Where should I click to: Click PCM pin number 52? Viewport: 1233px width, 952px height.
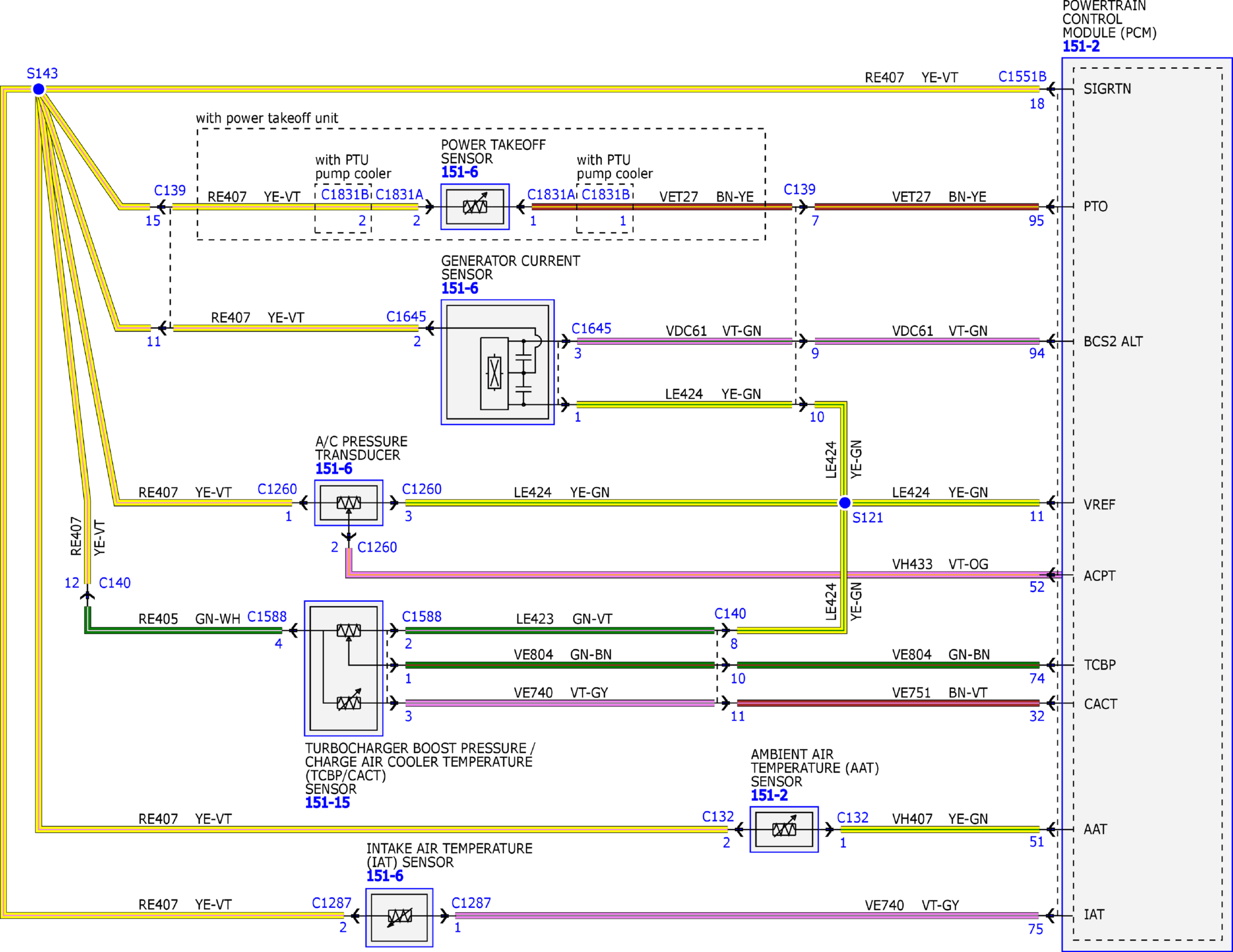click(x=1037, y=587)
